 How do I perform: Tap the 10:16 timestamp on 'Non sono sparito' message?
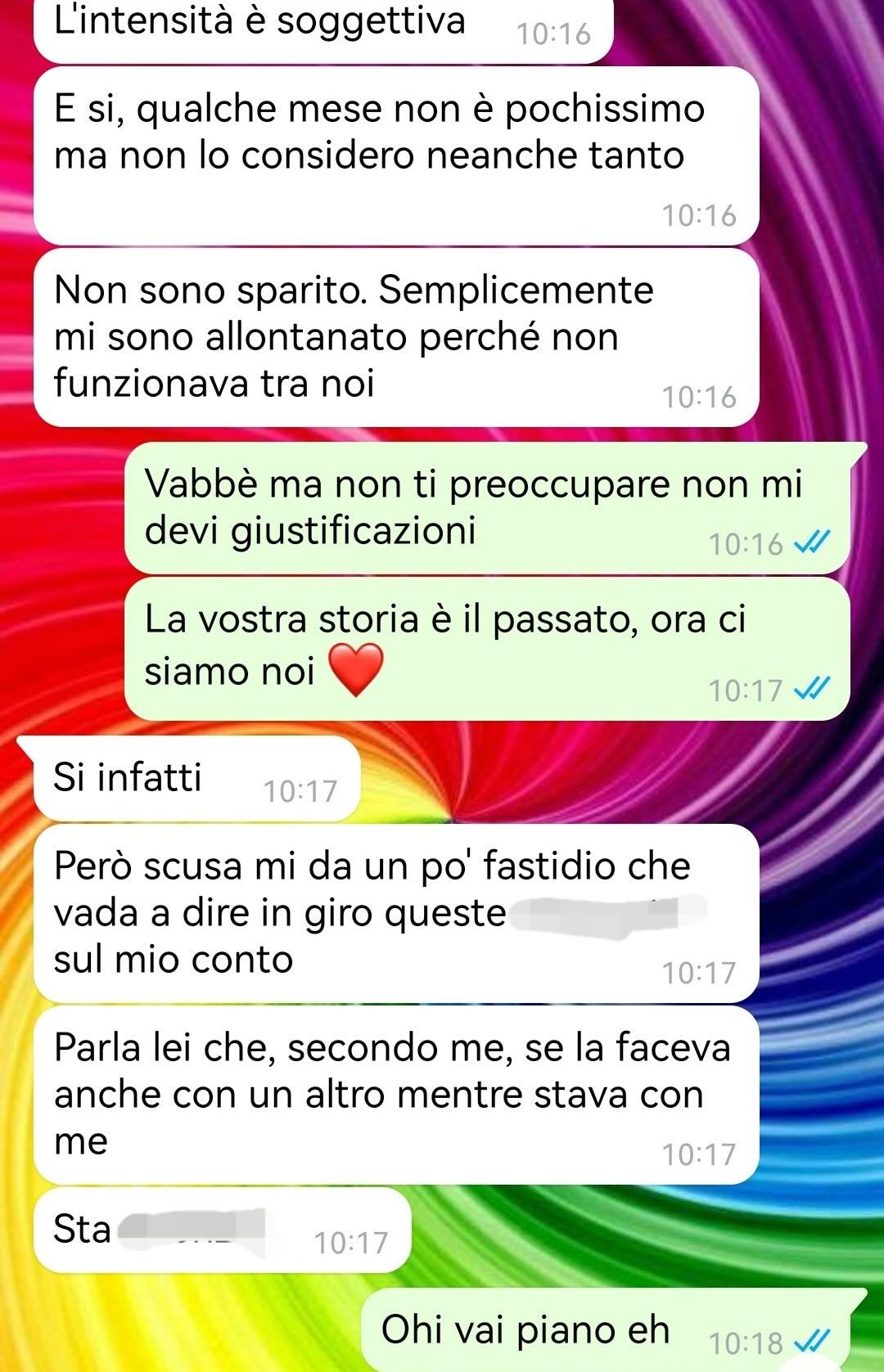699,397
